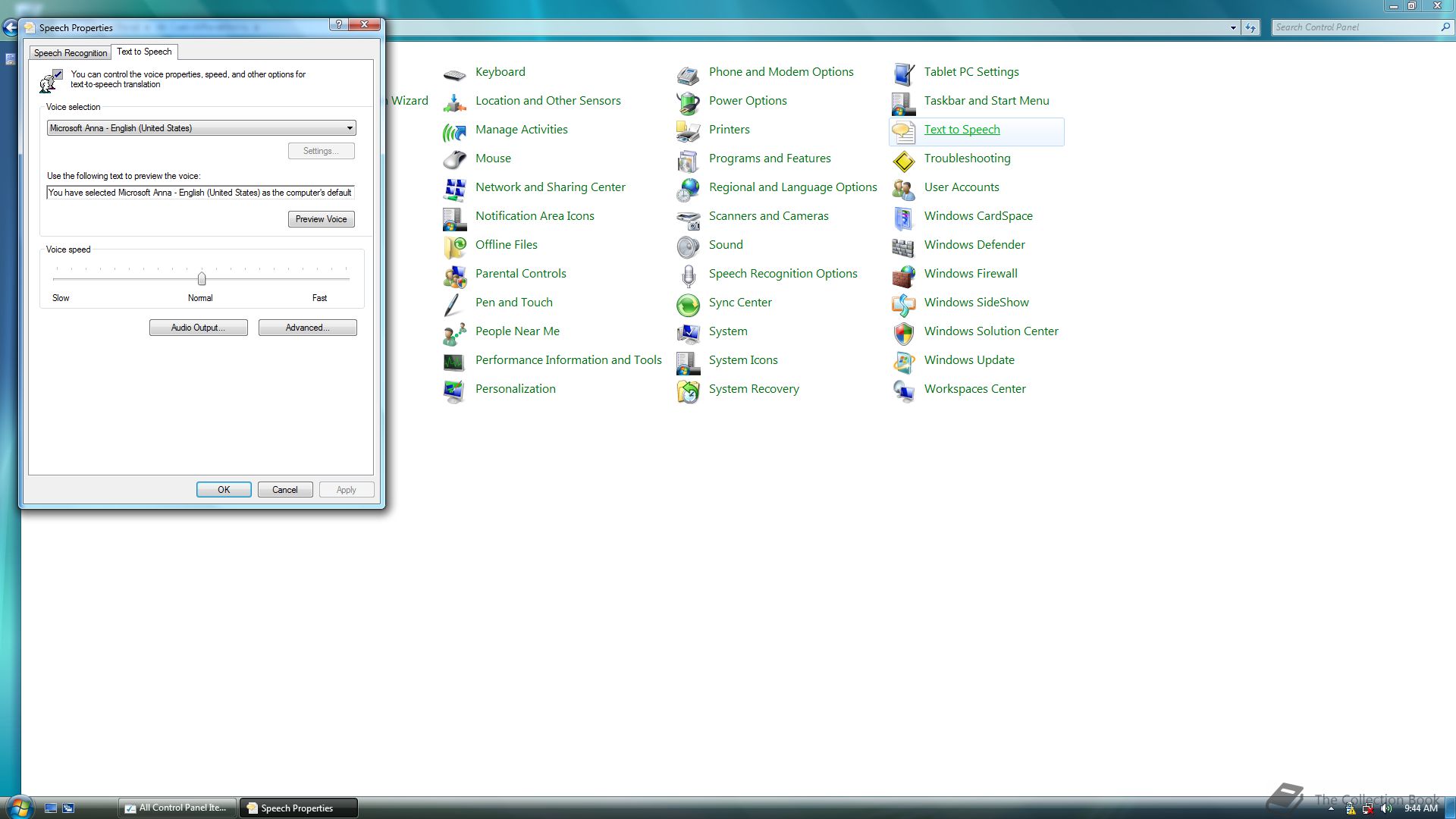This screenshot has width=1456, height=819.
Task: Click the Mouse icon in Control Panel
Action: coord(454,160)
